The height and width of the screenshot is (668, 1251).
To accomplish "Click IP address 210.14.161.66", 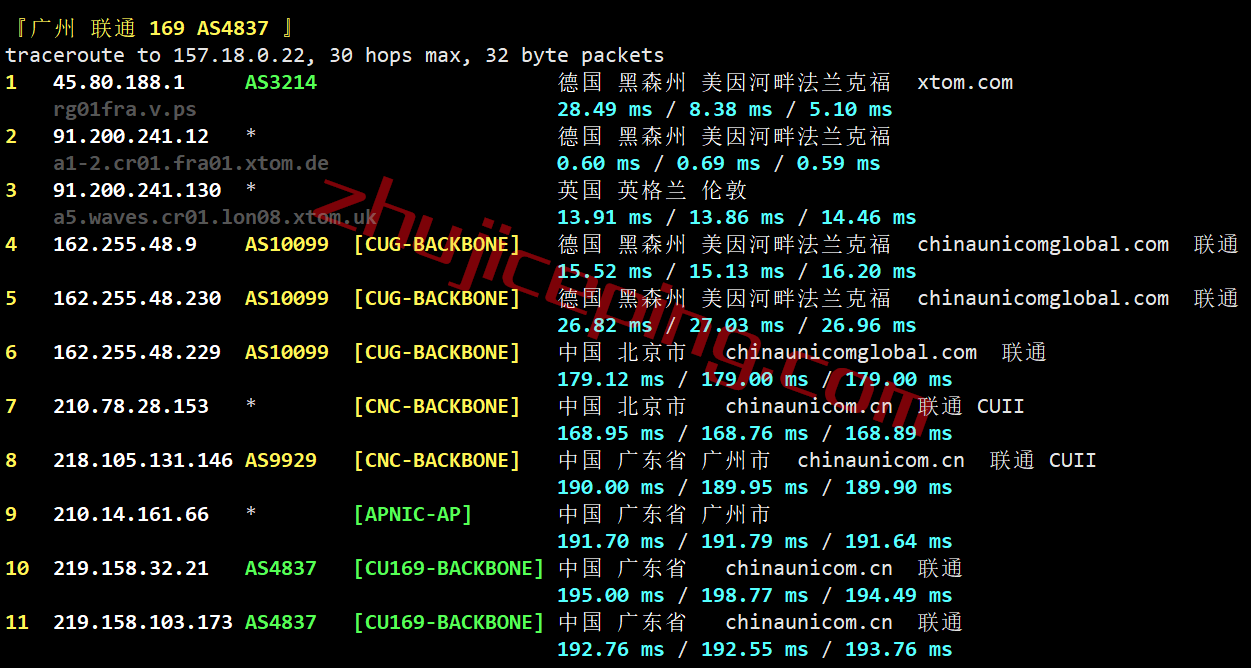I will 131,514.
